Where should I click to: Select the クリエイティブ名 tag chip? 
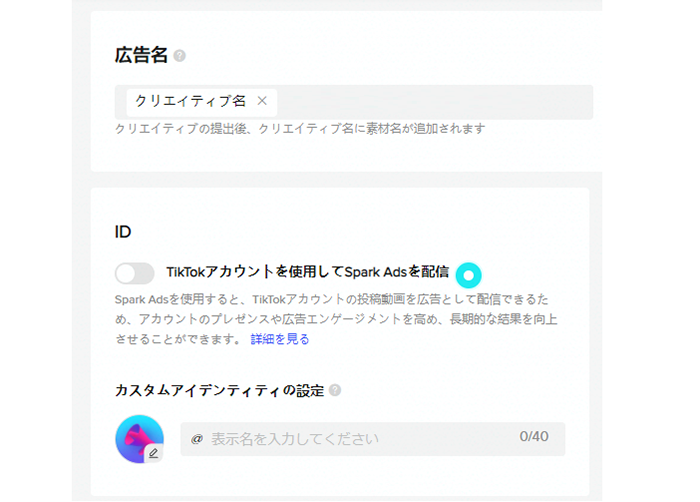point(201,102)
